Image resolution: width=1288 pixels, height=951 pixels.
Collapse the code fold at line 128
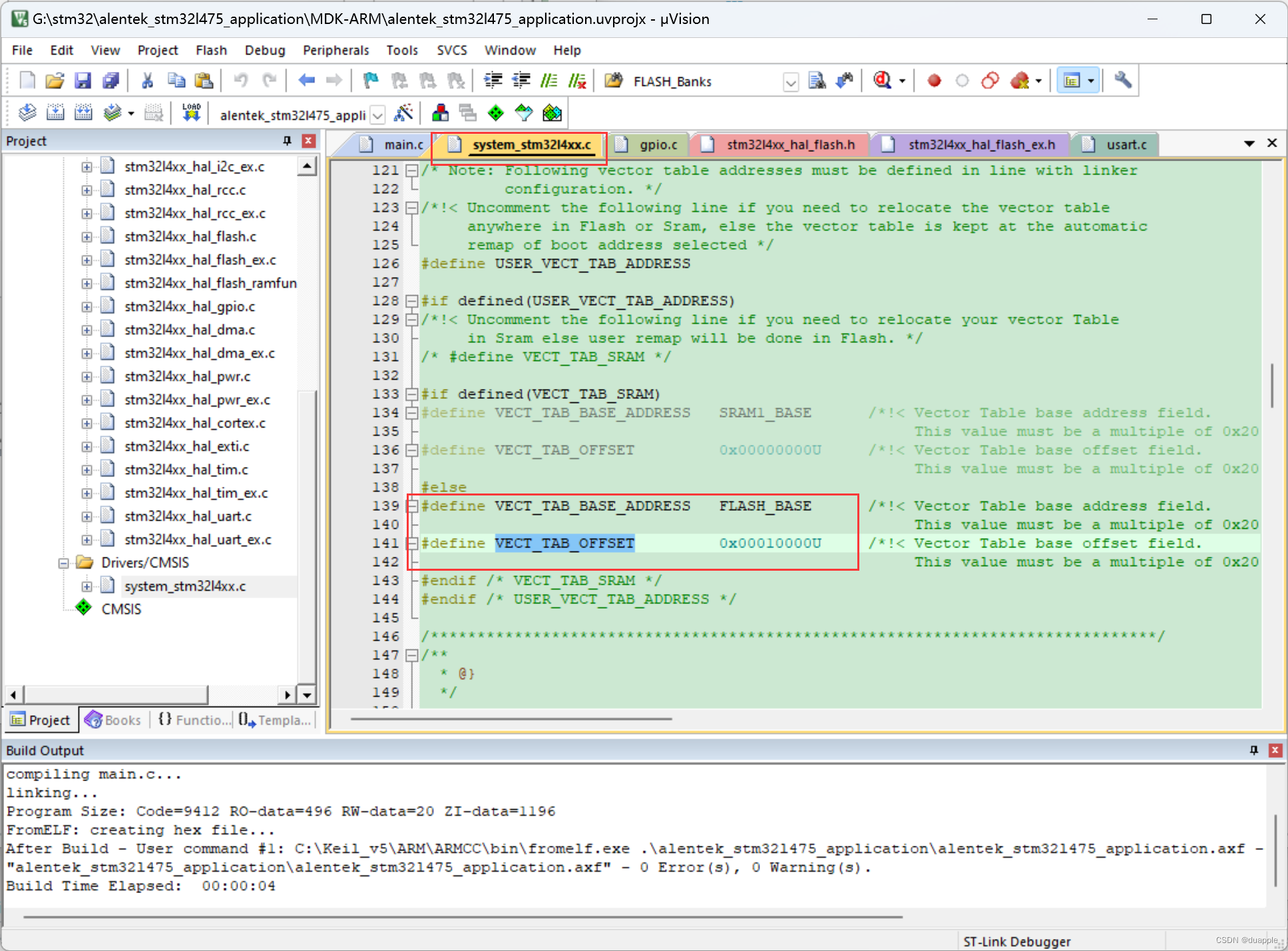pos(412,301)
